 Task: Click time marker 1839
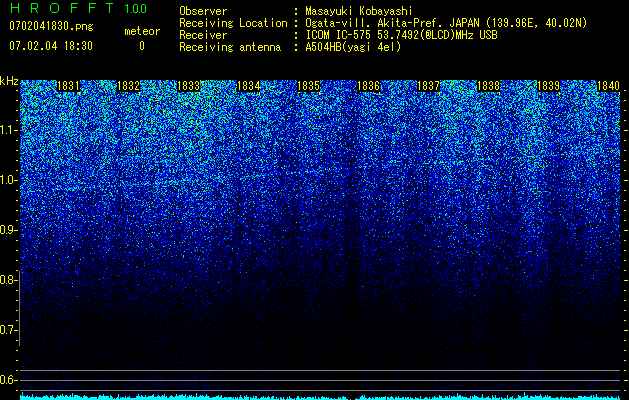[548, 86]
